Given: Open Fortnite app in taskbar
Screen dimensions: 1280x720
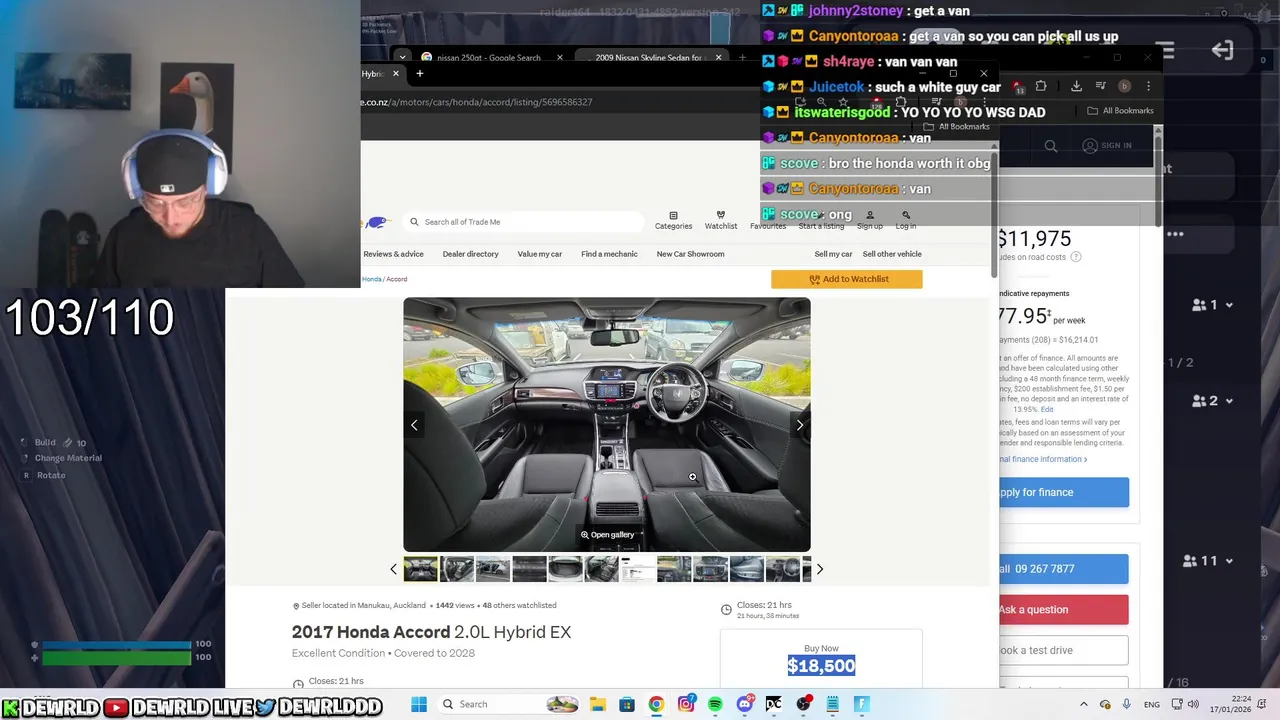Looking at the screenshot, I should click(x=861, y=704).
